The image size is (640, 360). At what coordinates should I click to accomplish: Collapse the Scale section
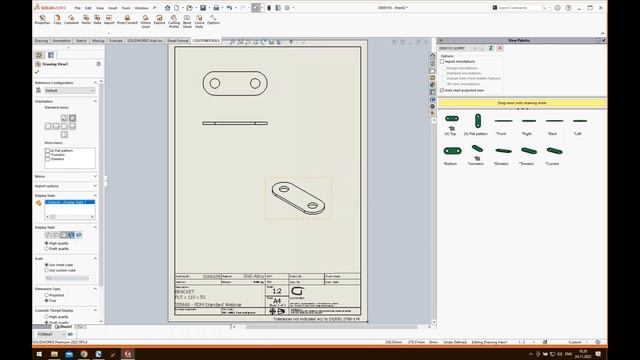[x=95, y=259]
